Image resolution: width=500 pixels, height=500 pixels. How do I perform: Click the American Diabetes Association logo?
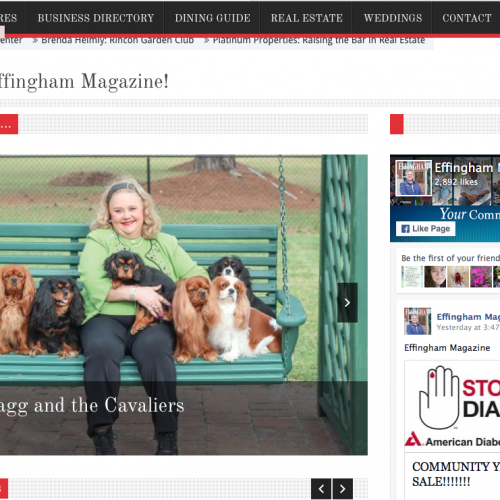coord(453,439)
